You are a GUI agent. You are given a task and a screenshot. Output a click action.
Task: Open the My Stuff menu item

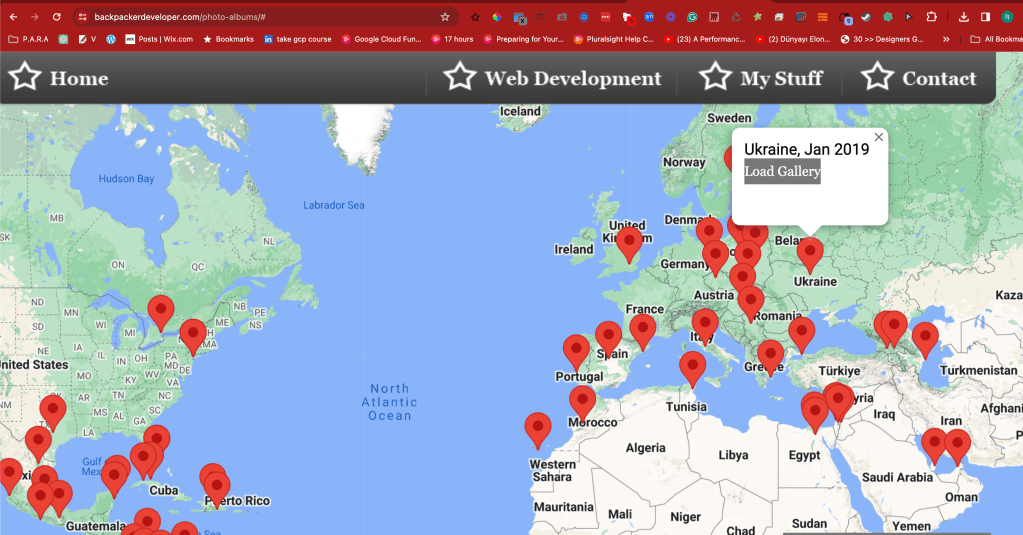click(x=761, y=78)
